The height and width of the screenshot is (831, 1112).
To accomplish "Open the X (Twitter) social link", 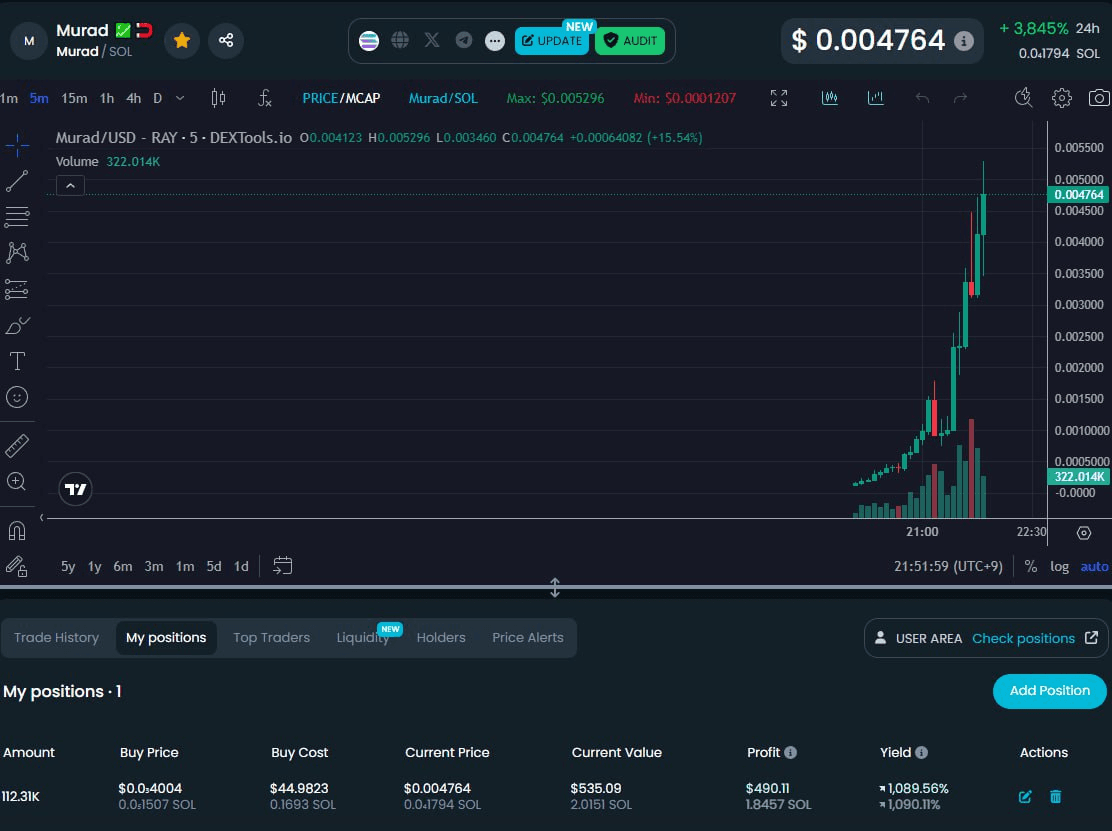I will click(432, 40).
